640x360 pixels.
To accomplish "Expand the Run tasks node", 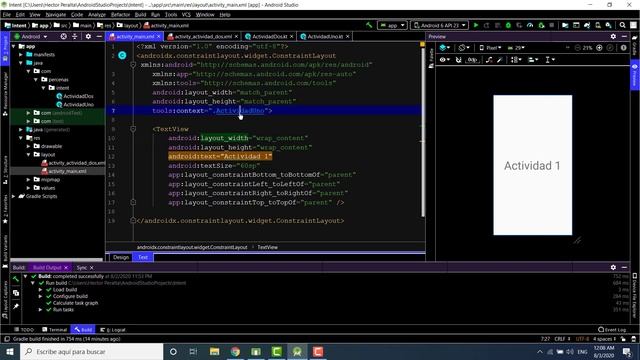I will (40, 310).
